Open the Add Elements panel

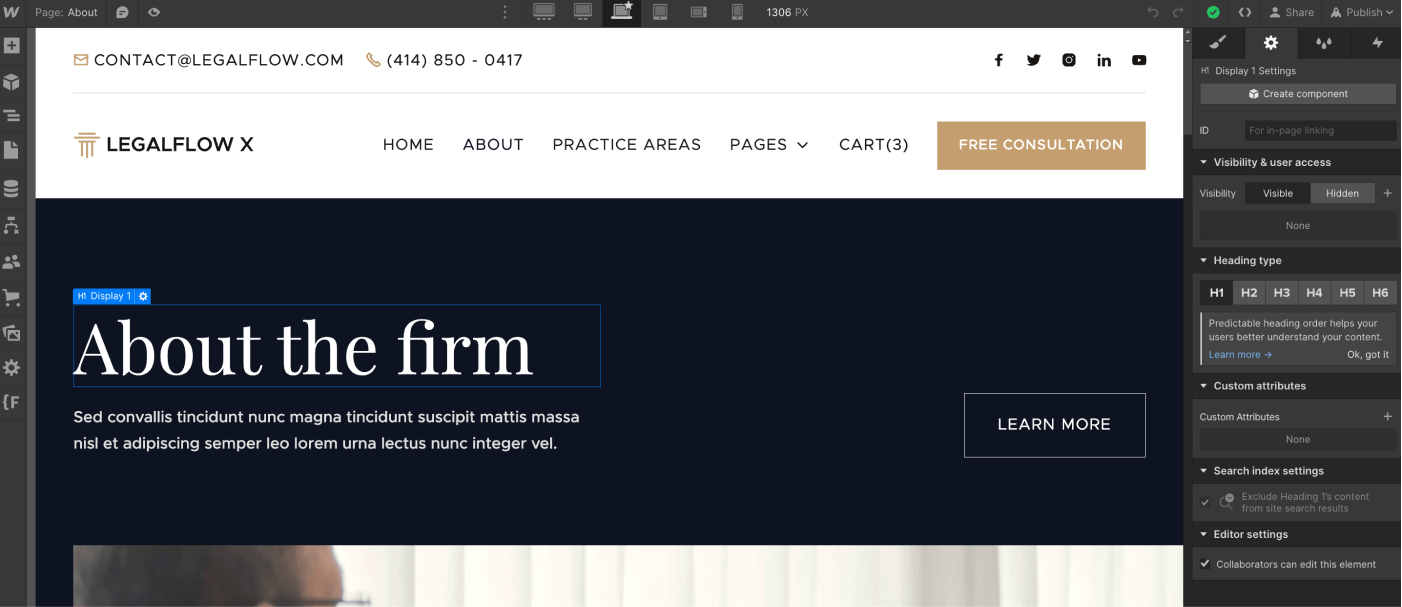[x=14, y=44]
